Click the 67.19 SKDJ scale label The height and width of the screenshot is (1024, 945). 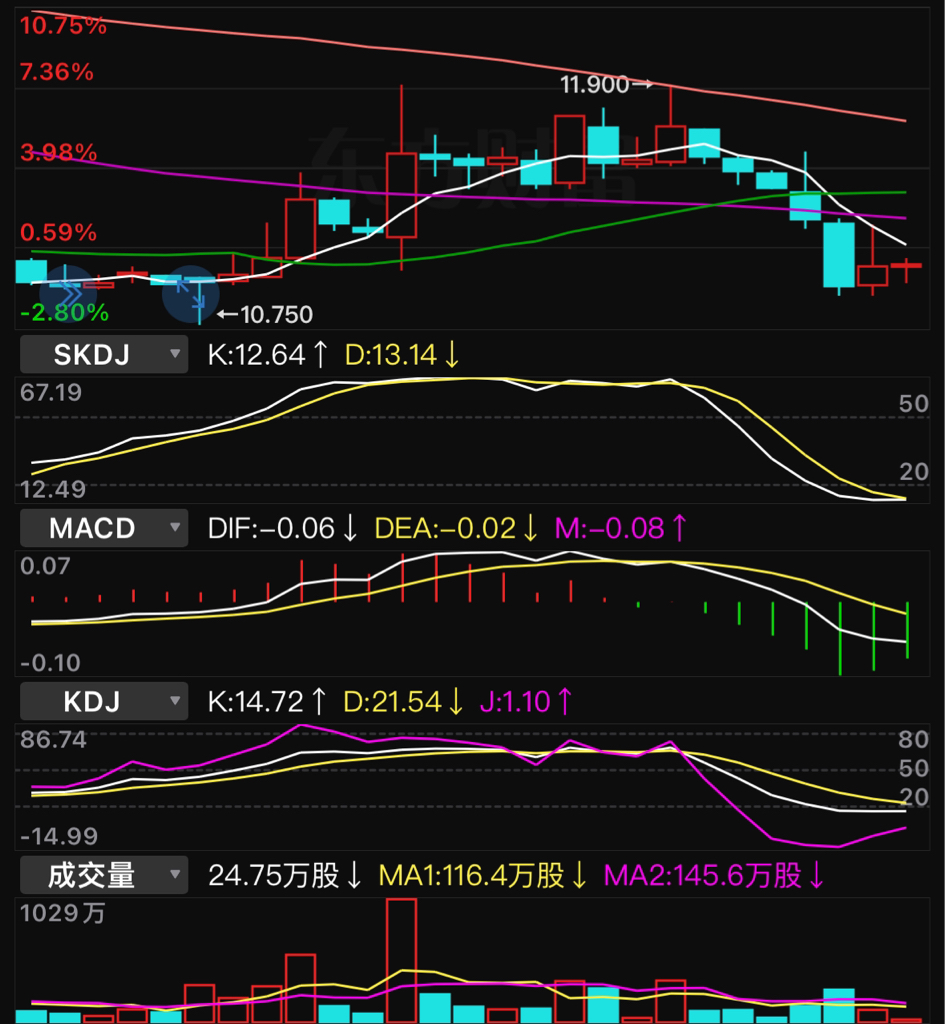tap(51, 392)
